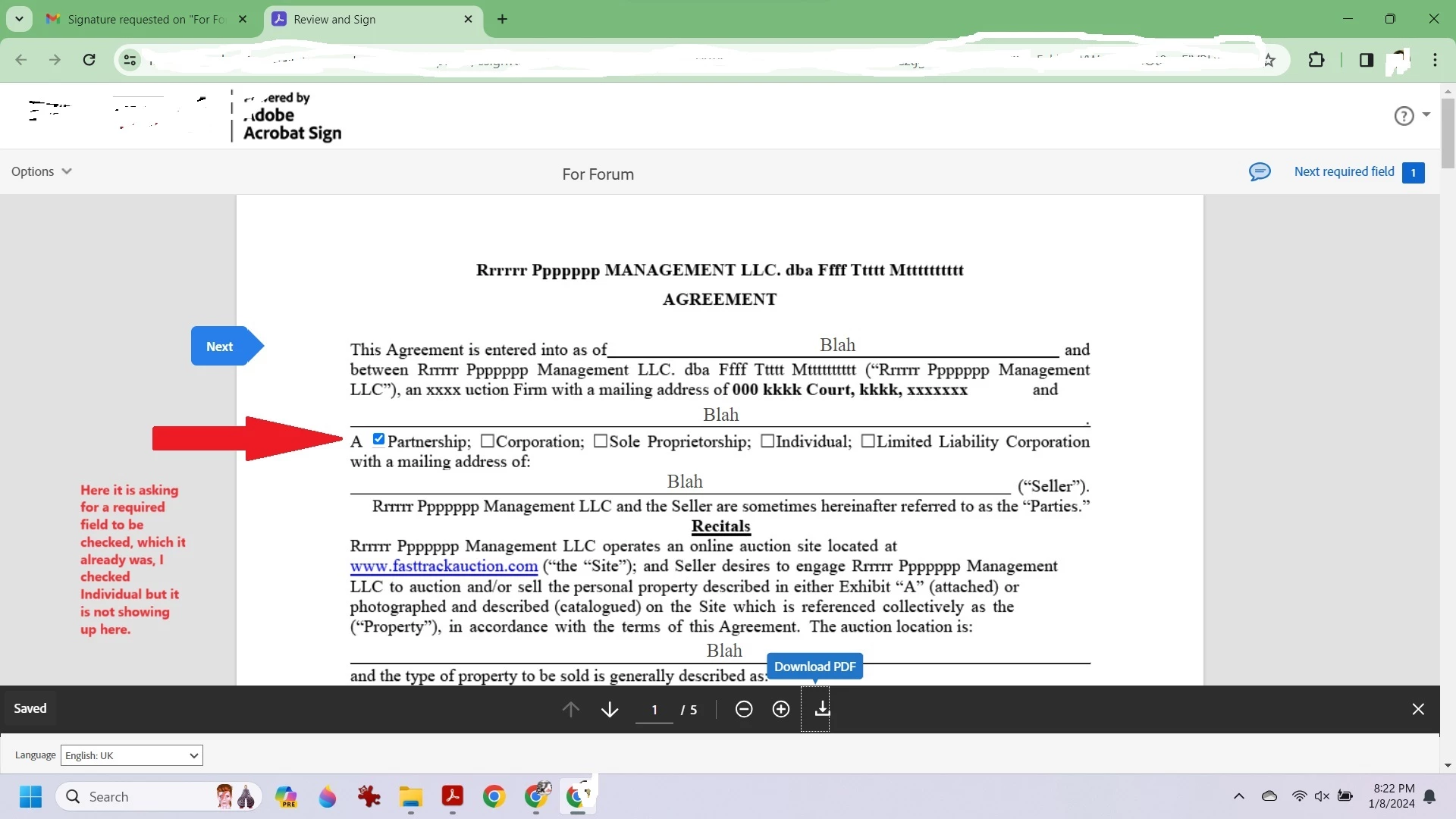This screenshot has height=819, width=1456.
Task: Click the help question mark icon
Action: pyautogui.click(x=1404, y=116)
